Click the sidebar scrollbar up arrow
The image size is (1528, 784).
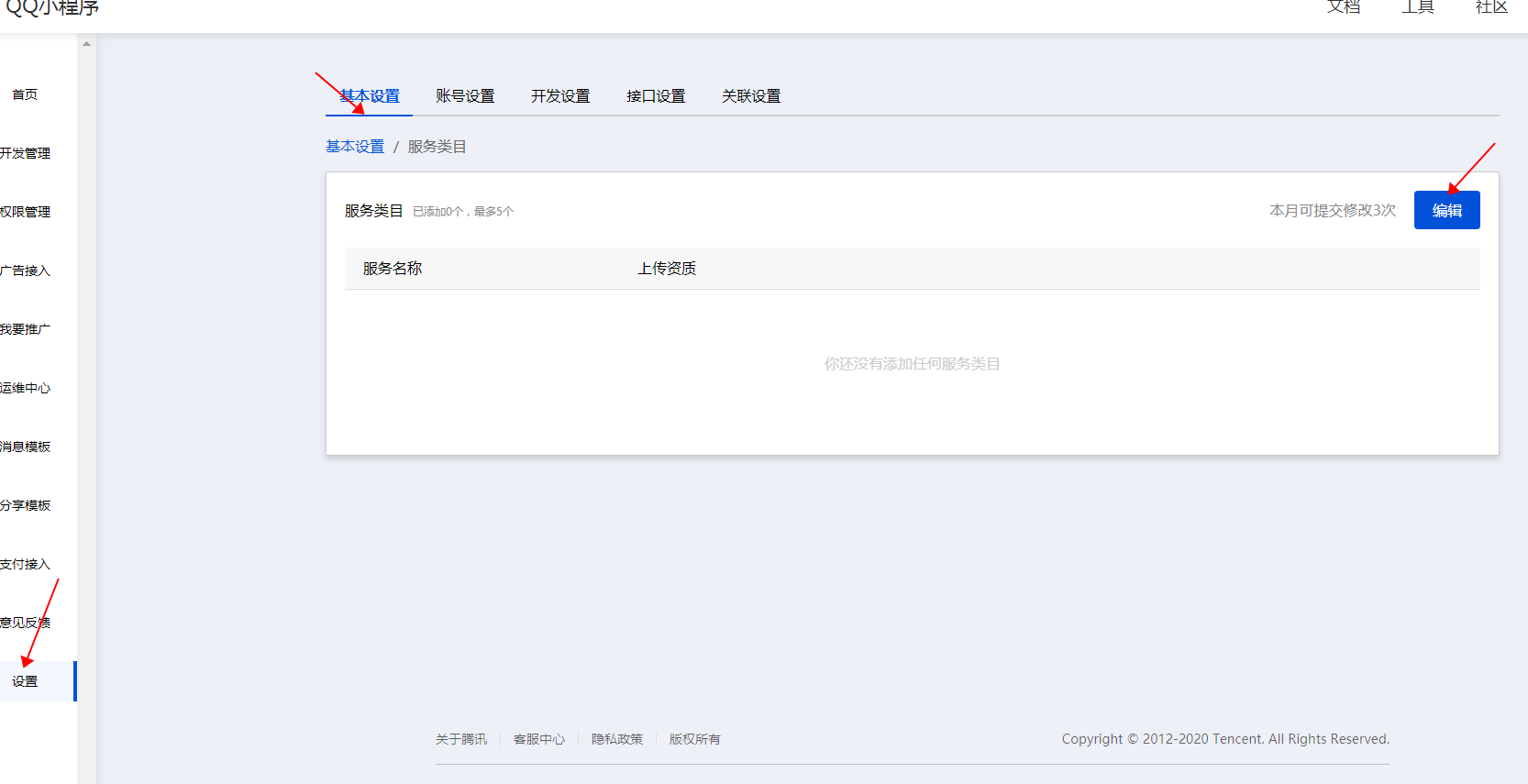86,44
